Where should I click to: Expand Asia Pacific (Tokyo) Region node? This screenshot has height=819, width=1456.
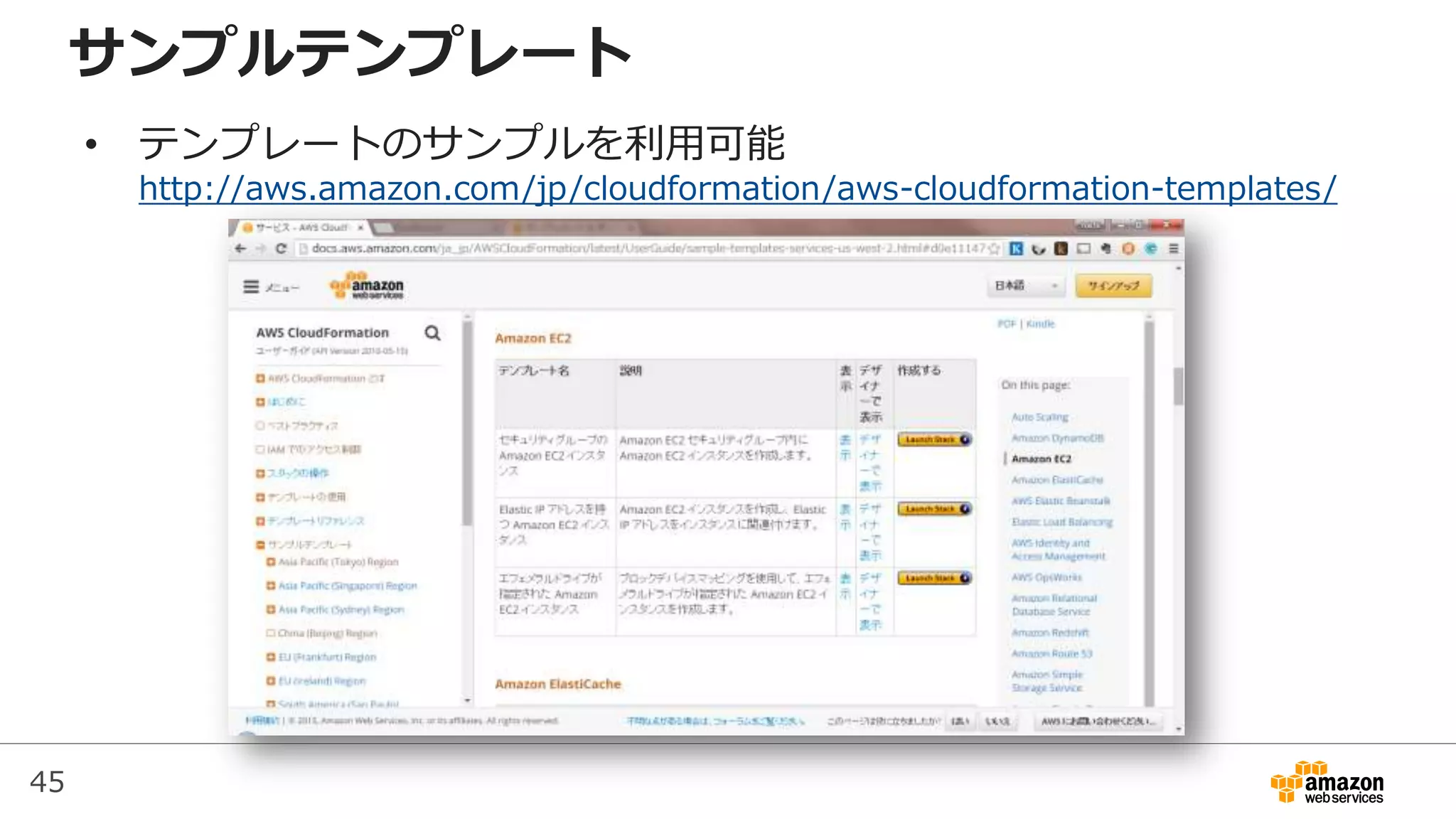pyautogui.click(x=270, y=562)
